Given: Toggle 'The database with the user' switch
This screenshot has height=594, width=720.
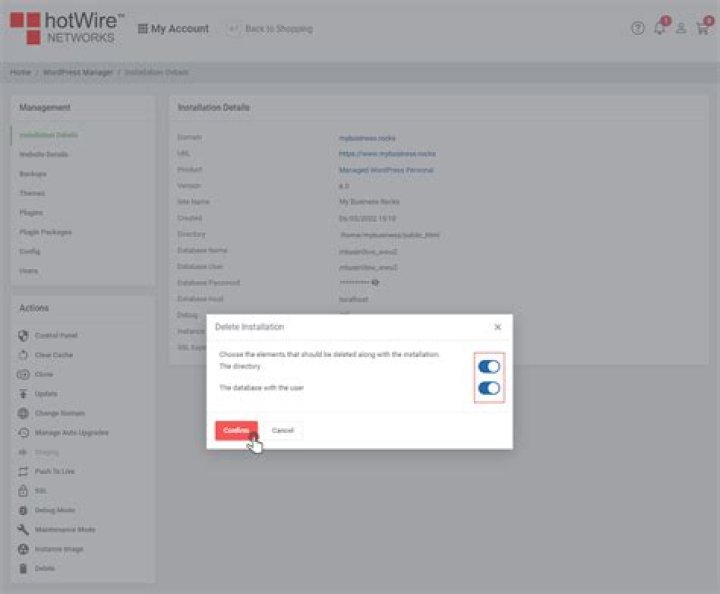Looking at the screenshot, I should 489,388.
